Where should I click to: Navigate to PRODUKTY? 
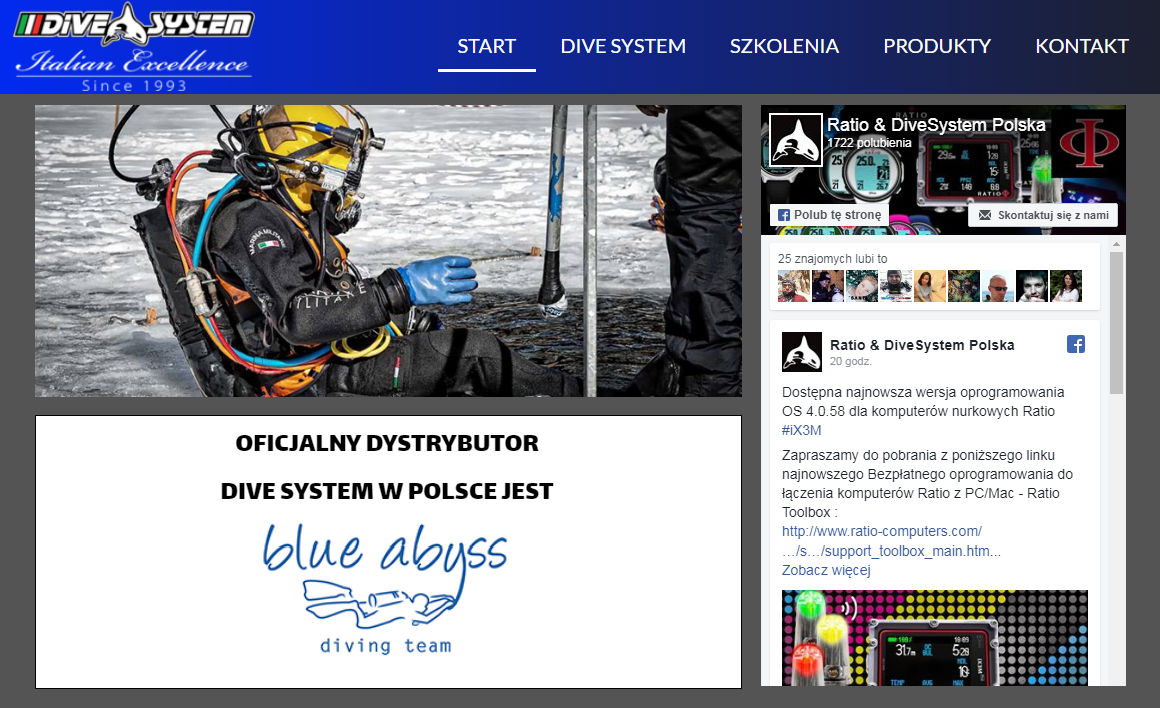click(937, 46)
